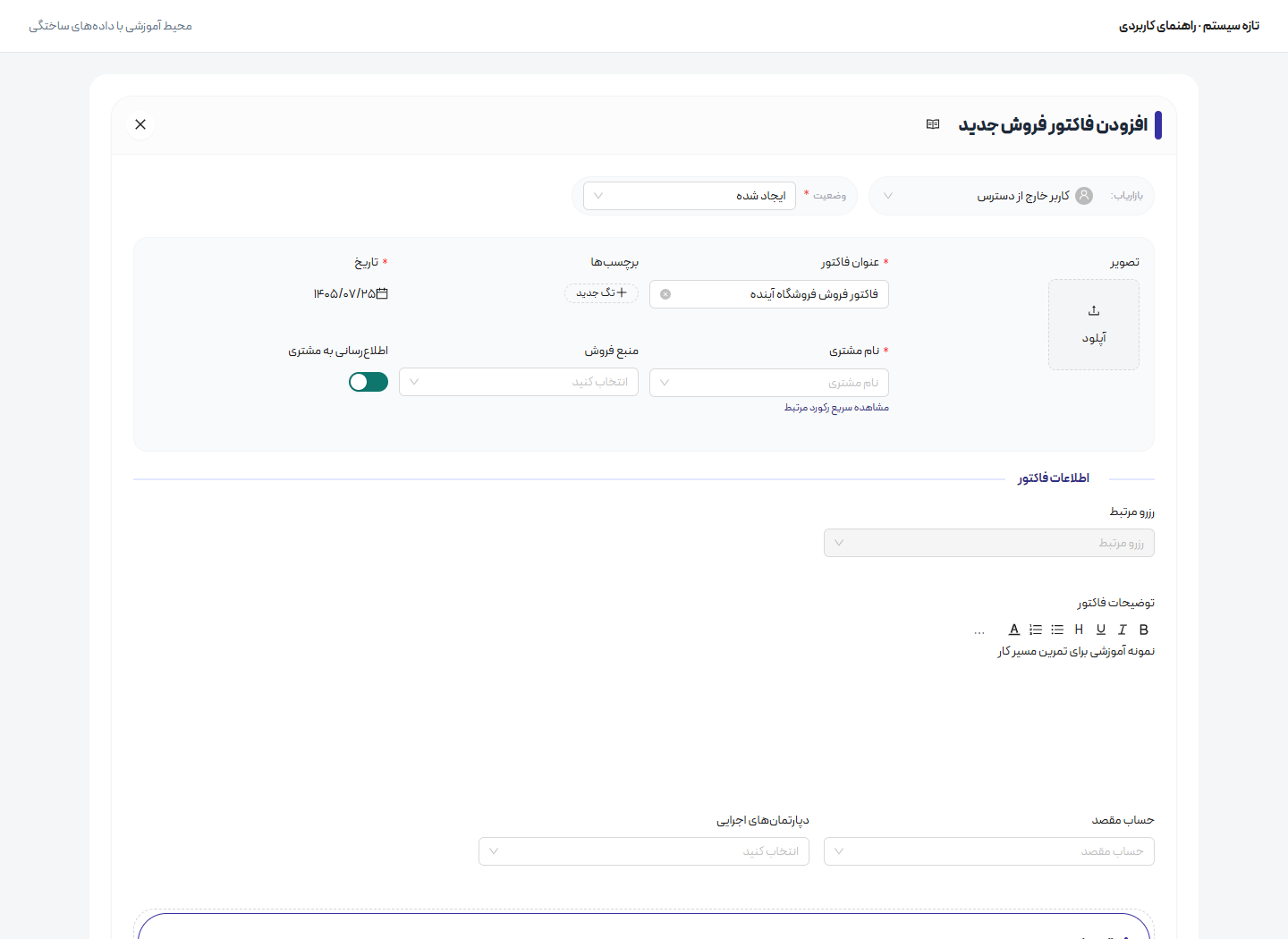This screenshot has width=1288, height=939.
Task: Click the upload image icon
Action: pyautogui.click(x=1094, y=310)
